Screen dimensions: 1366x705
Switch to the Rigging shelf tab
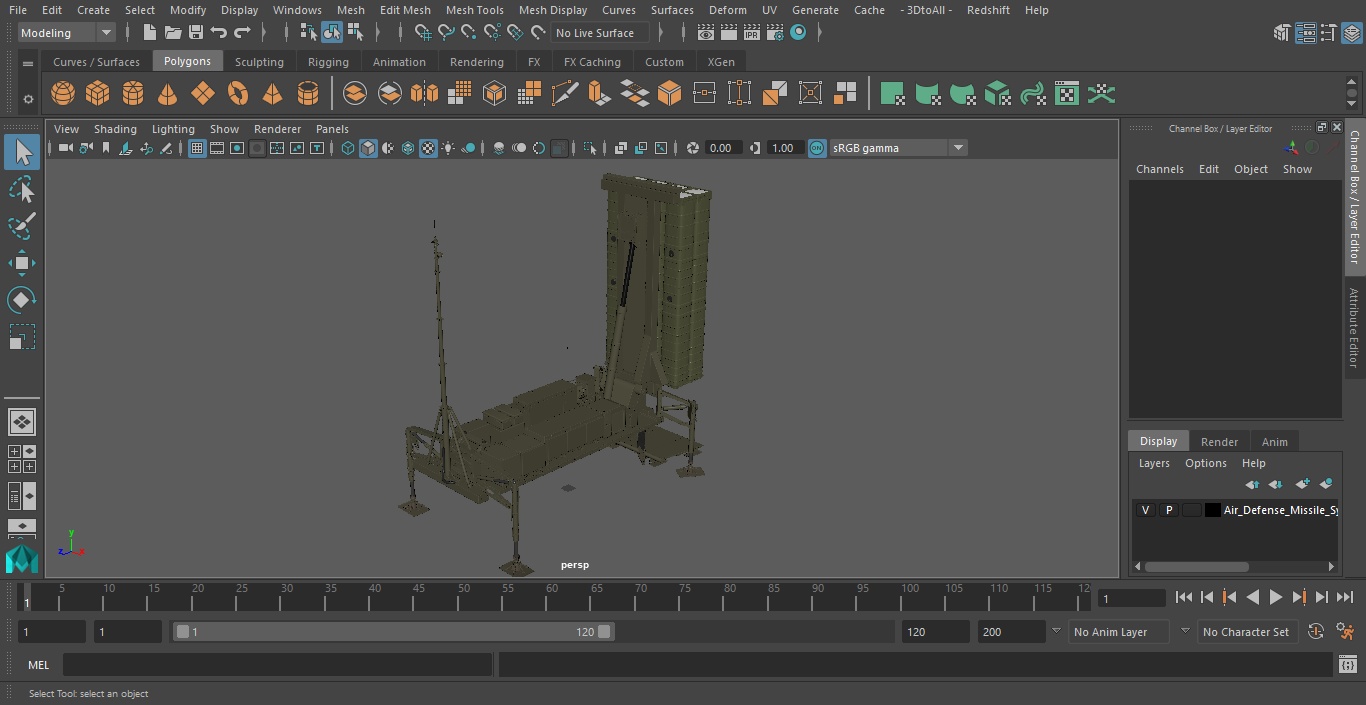[x=328, y=62]
